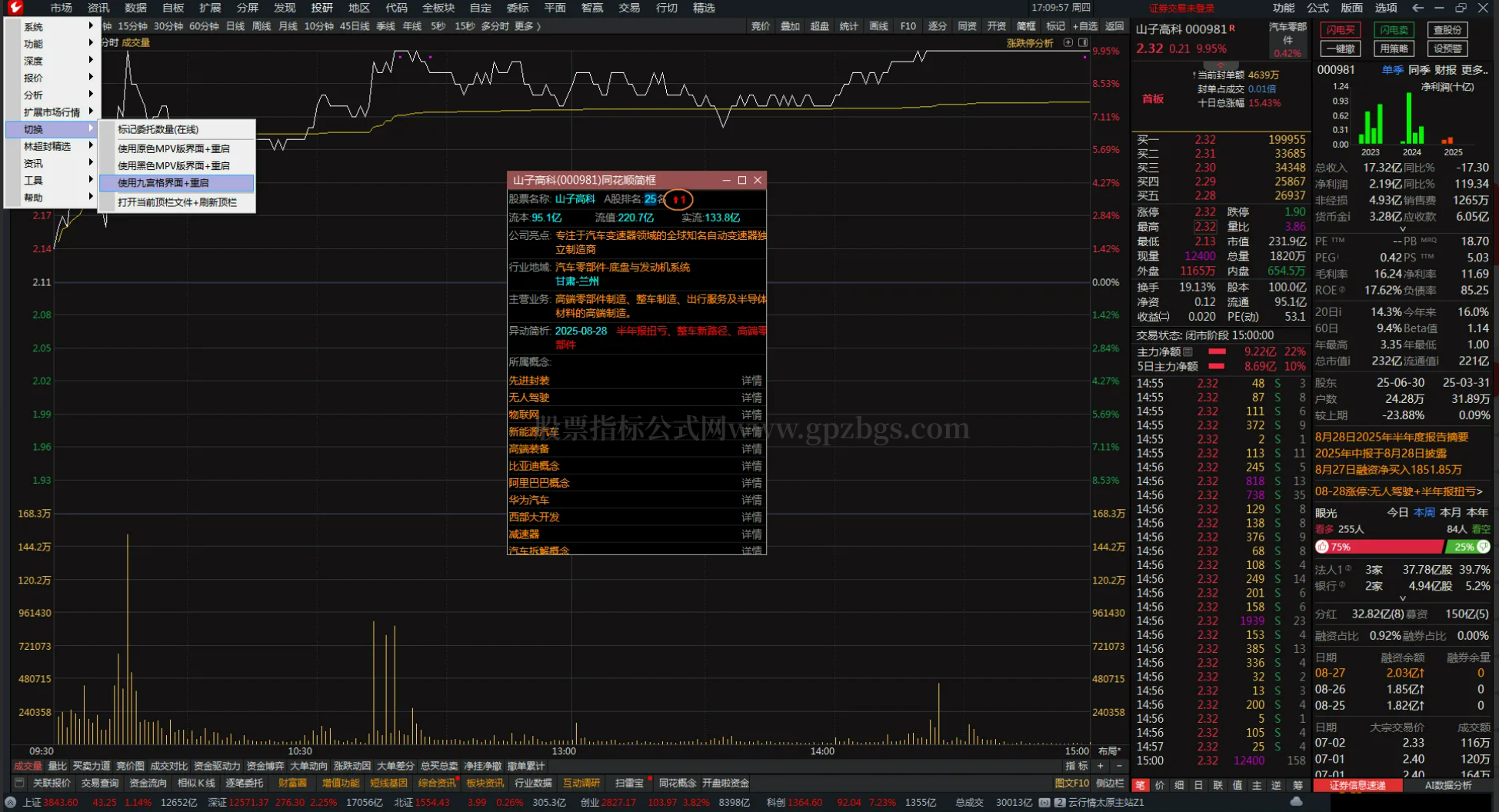Close the 同花顺简框 popup window
Screen dimensions: 1499x812
pyautogui.click(x=758, y=180)
